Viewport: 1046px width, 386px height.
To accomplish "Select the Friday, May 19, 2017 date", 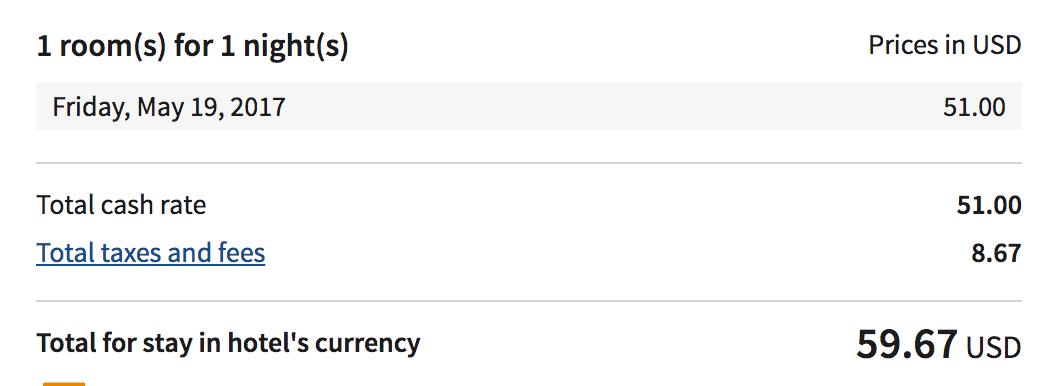I will pyautogui.click(x=169, y=107).
